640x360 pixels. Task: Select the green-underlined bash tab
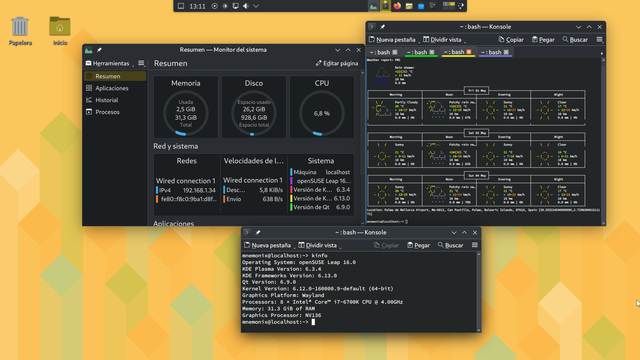pyautogui.click(x=420, y=52)
